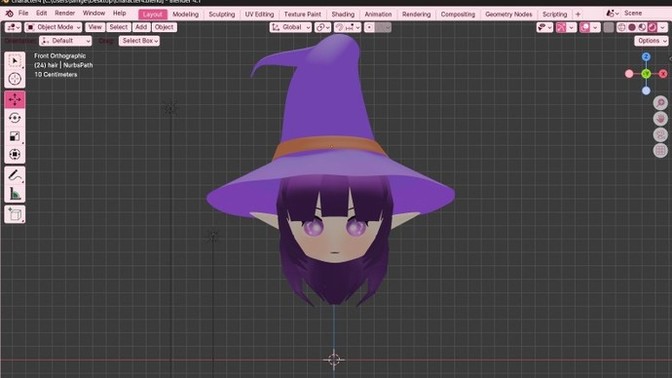Open the Render menu
Image resolution: width=672 pixels, height=378 pixels.
(x=65, y=13)
